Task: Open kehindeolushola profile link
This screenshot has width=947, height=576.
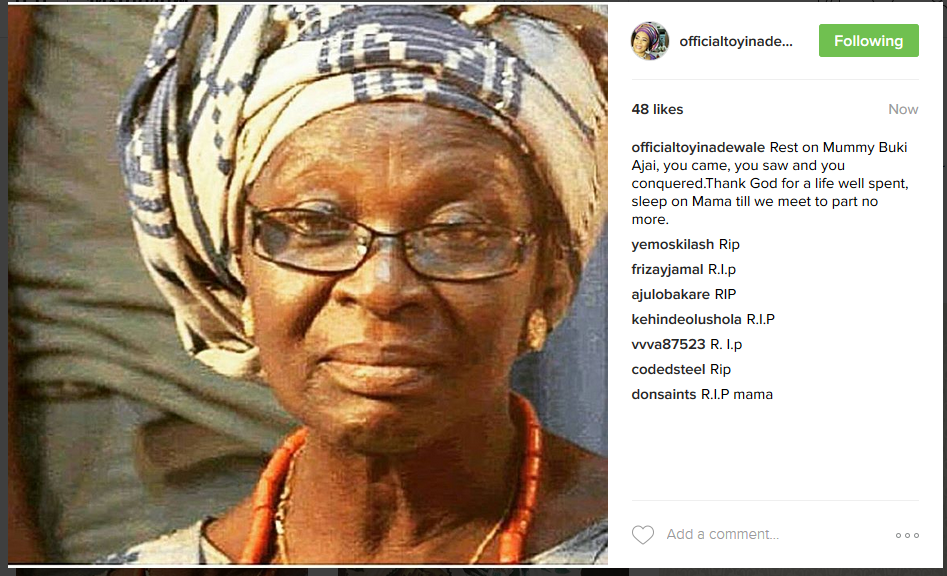Action: (x=686, y=319)
